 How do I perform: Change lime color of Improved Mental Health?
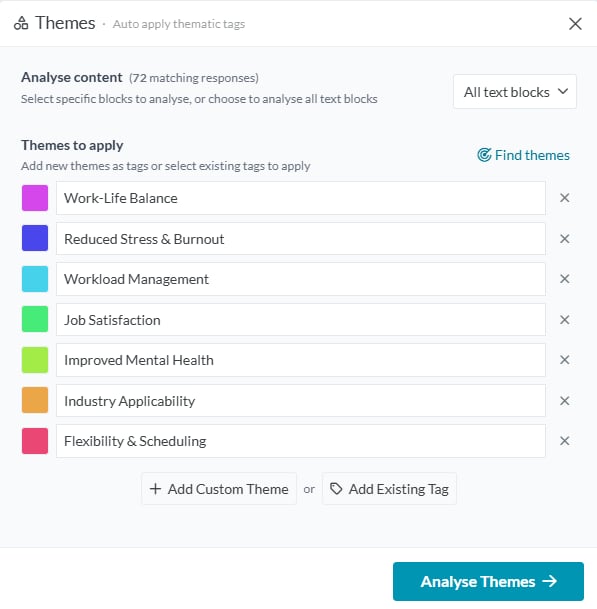(x=35, y=360)
